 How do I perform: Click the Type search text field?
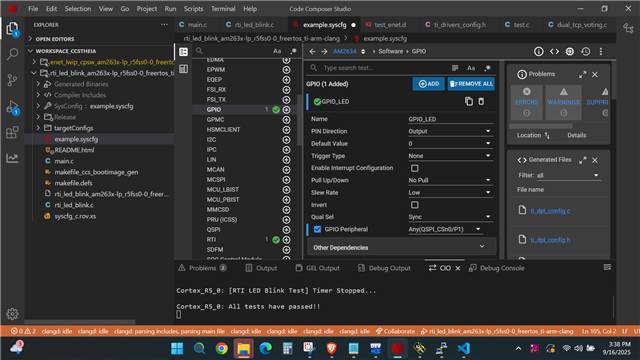point(385,68)
